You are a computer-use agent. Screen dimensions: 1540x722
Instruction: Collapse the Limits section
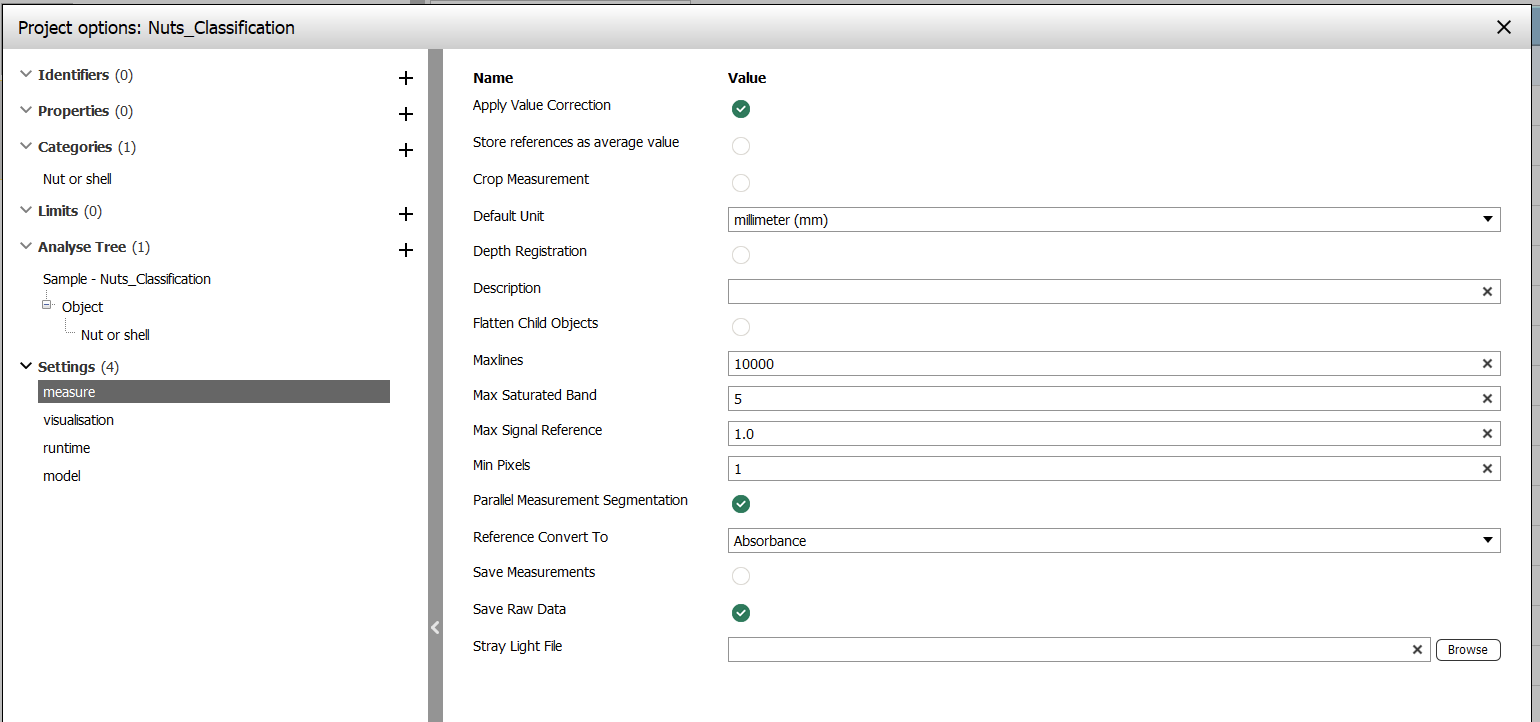click(26, 211)
